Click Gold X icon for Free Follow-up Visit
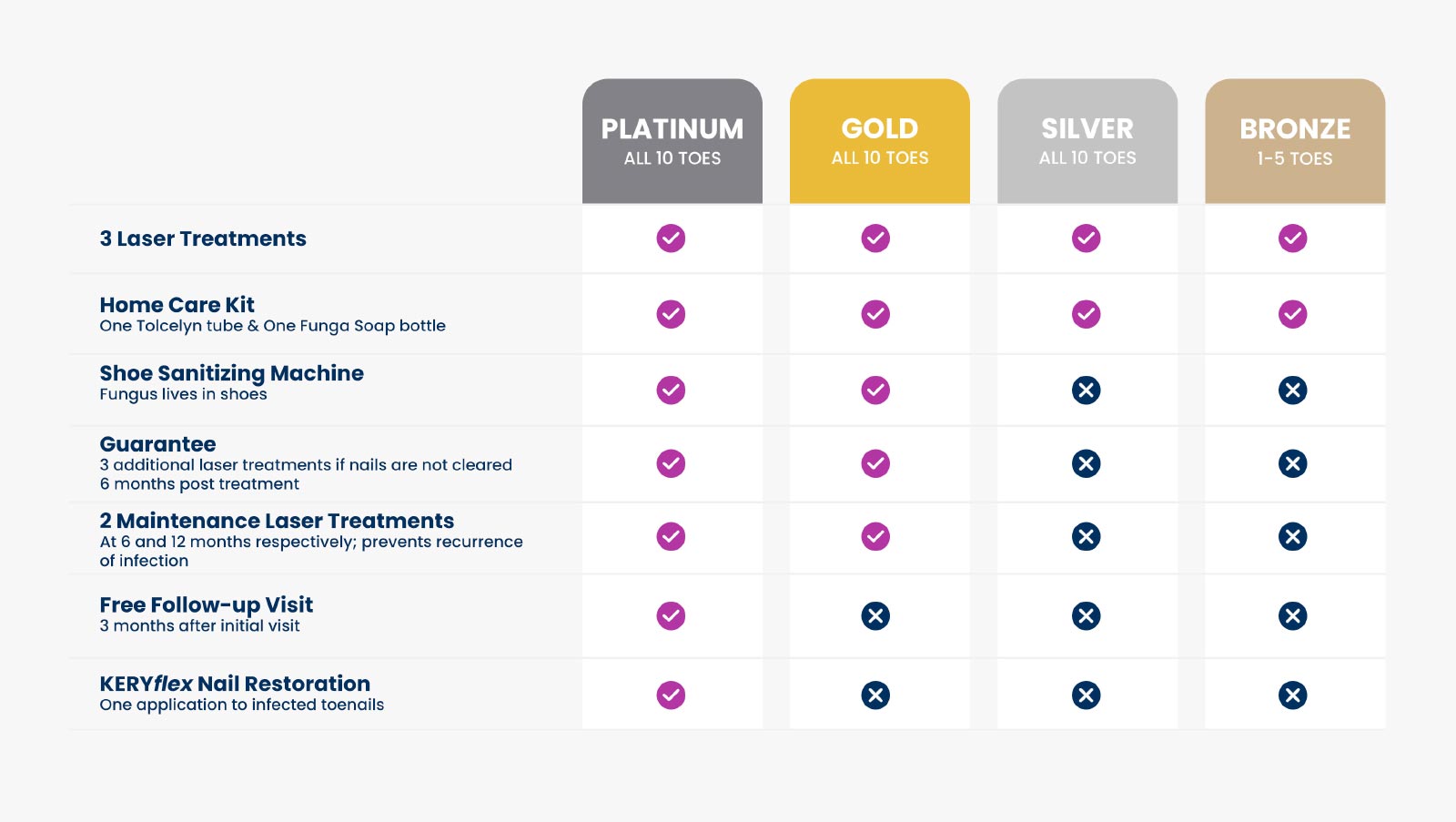This screenshot has width=1456, height=822. pyautogui.click(x=875, y=616)
